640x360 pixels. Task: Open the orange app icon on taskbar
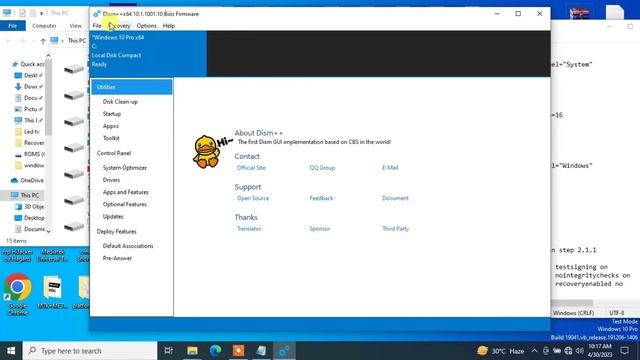[238, 351]
